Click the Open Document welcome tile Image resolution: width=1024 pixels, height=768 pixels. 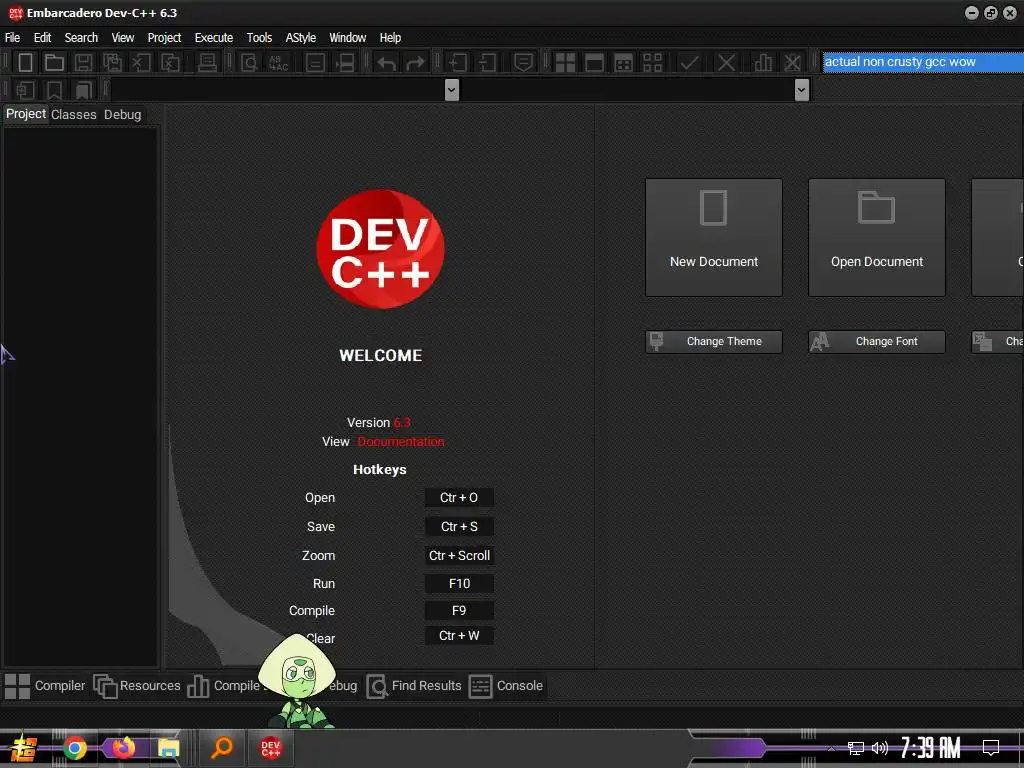pos(876,238)
